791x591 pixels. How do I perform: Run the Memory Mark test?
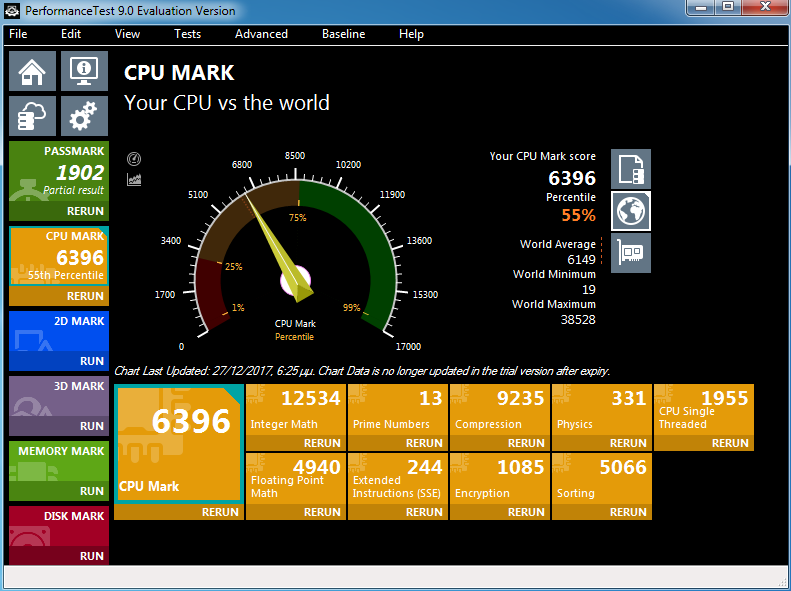(59, 491)
